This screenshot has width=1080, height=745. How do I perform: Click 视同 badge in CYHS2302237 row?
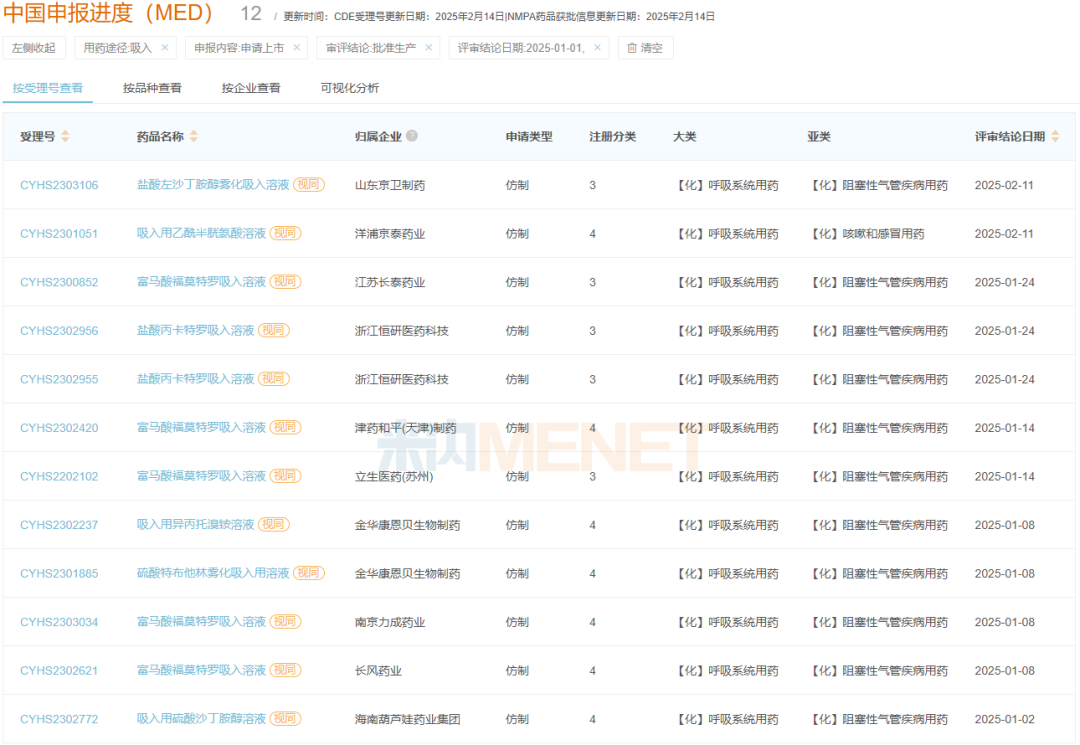273,525
